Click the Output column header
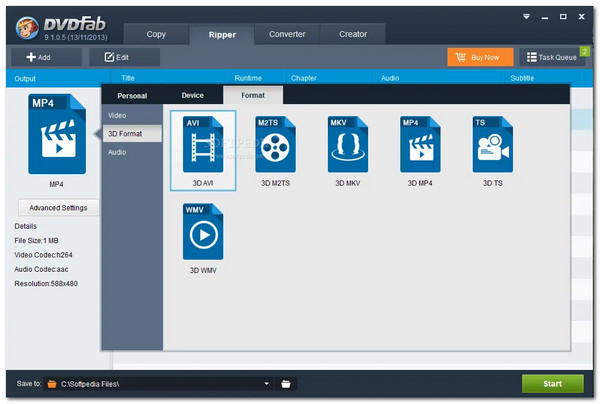Image resolution: width=600 pixels, height=404 pixels. [25, 78]
